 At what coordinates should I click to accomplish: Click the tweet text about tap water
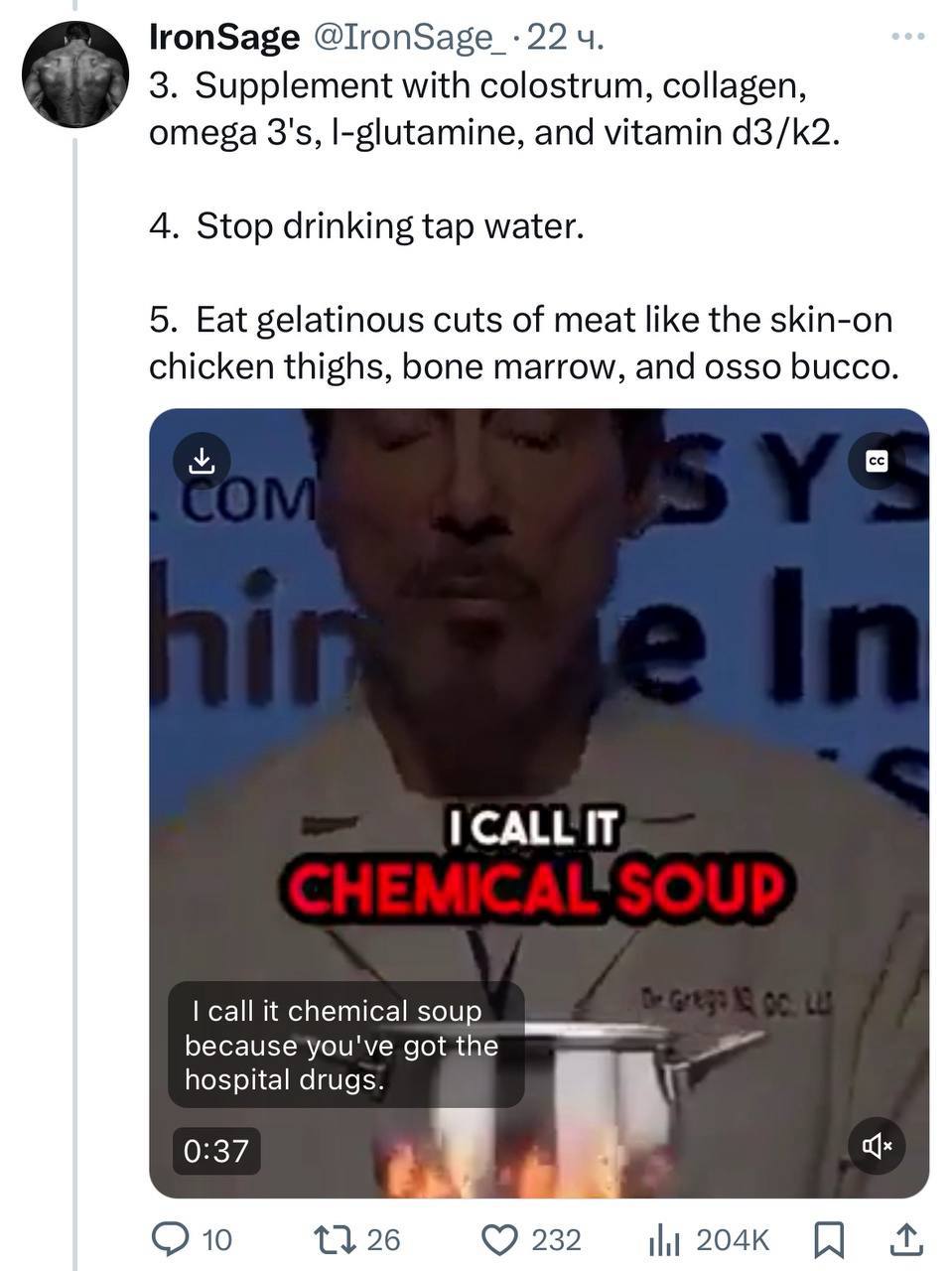click(366, 226)
